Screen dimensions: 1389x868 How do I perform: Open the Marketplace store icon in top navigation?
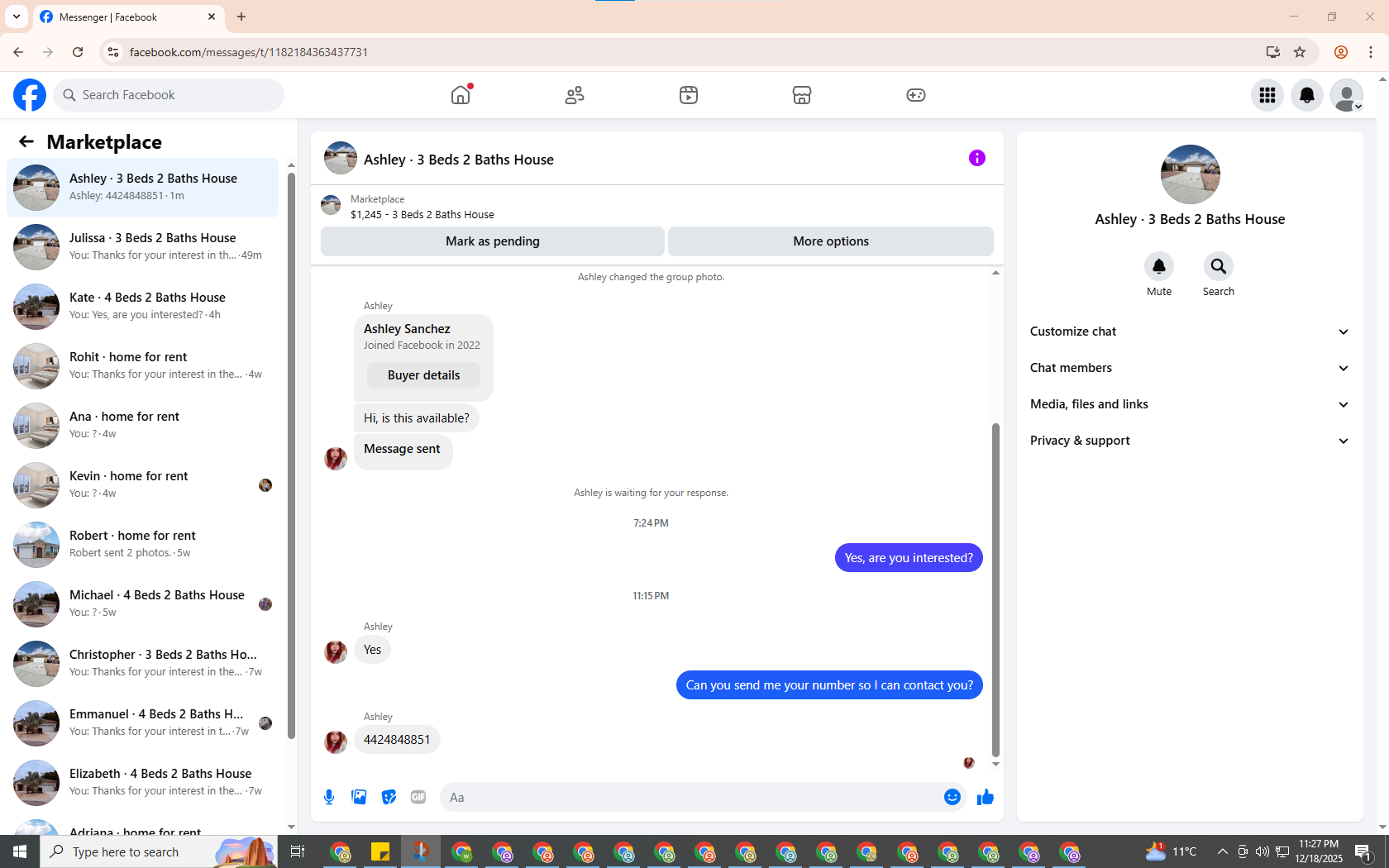[802, 95]
